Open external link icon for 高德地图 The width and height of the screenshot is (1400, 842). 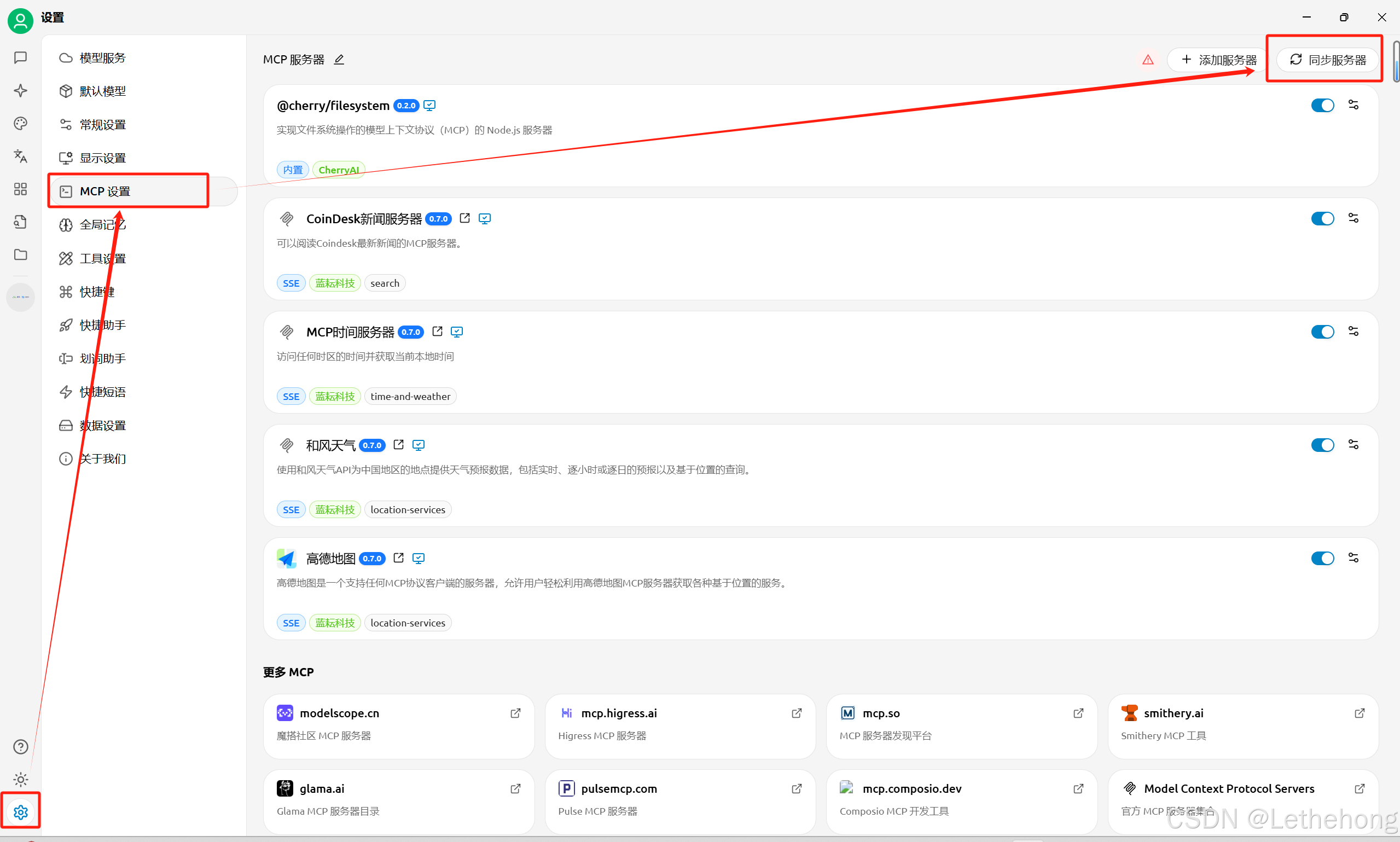(x=399, y=558)
